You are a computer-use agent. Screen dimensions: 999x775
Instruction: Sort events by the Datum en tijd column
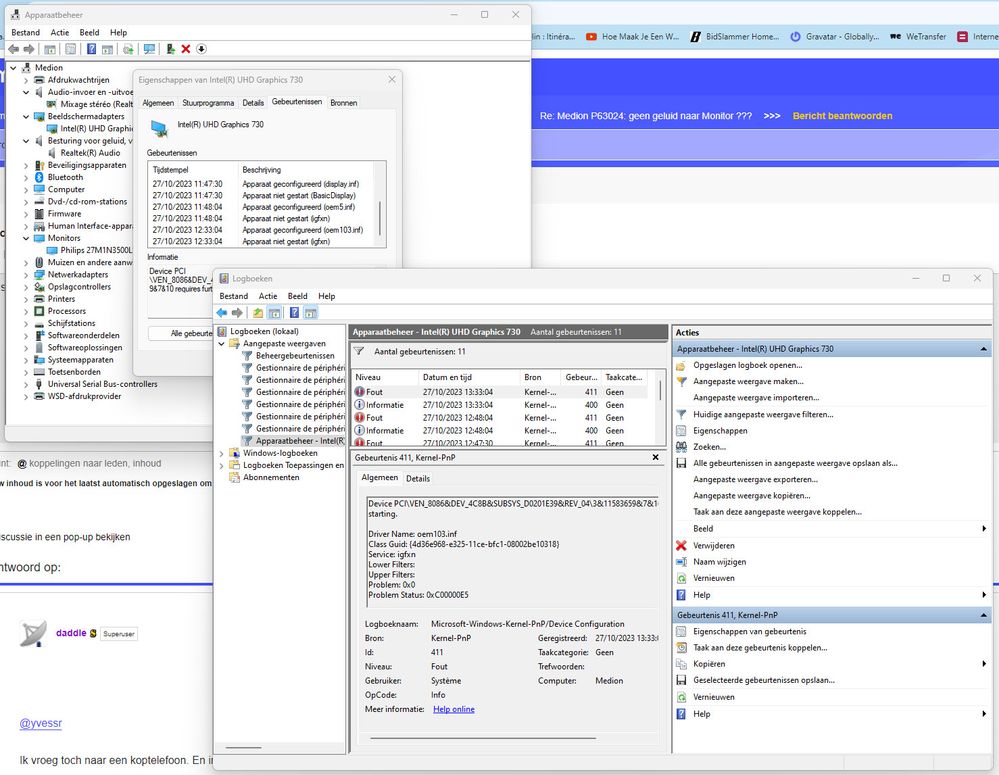[x=448, y=378]
